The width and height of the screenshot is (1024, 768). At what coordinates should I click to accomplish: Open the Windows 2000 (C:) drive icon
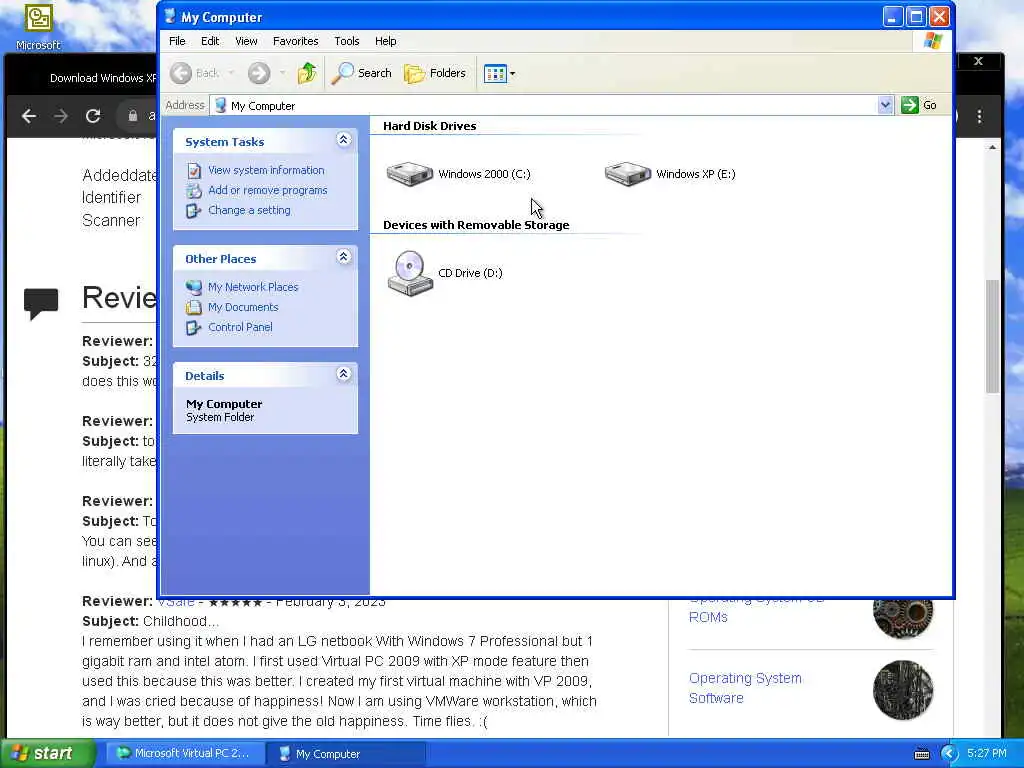[409, 174]
